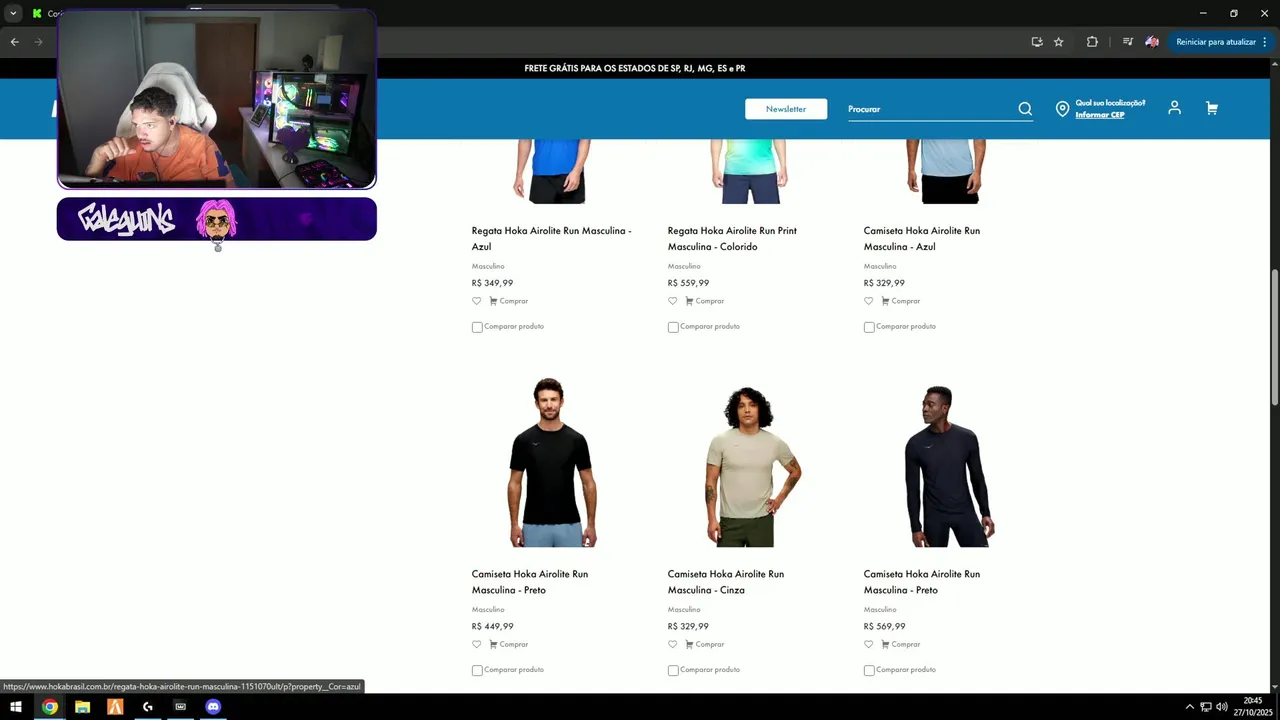Bookmark this page with the star icon

(1059, 42)
